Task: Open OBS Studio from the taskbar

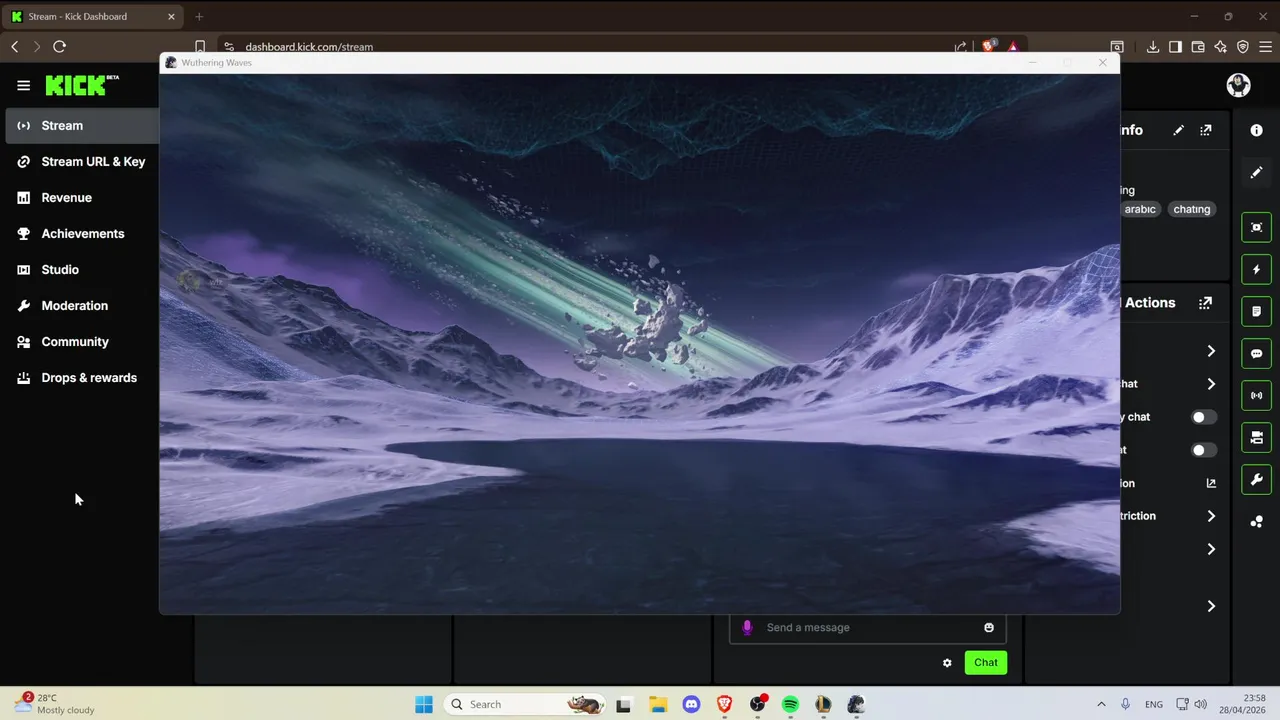Action: (x=758, y=704)
